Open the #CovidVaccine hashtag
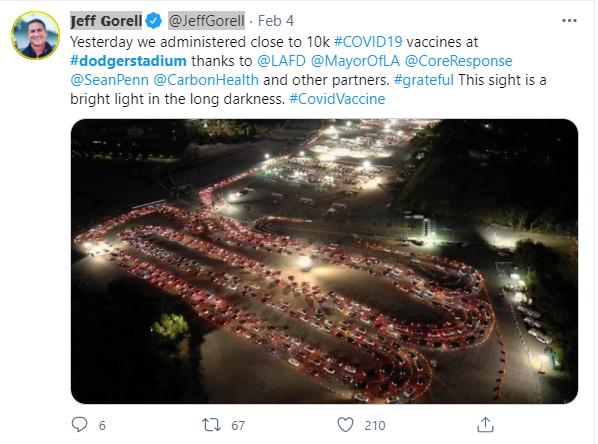 pyautogui.click(x=337, y=99)
